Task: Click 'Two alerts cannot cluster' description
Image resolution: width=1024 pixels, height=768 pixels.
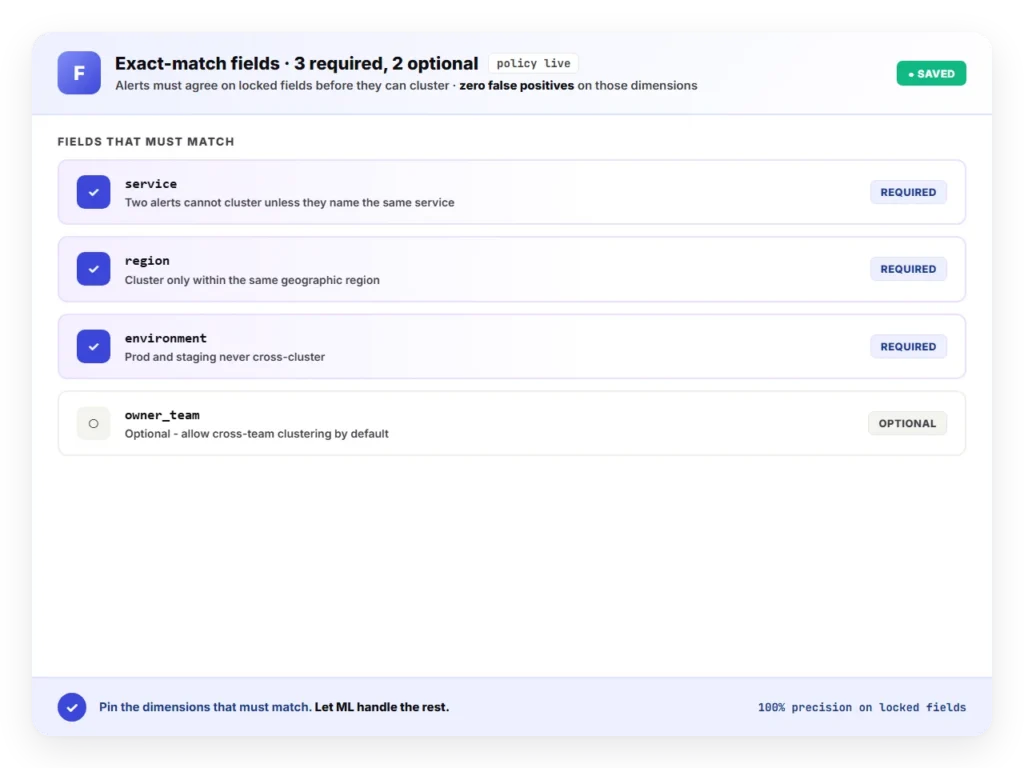Action: tap(289, 202)
